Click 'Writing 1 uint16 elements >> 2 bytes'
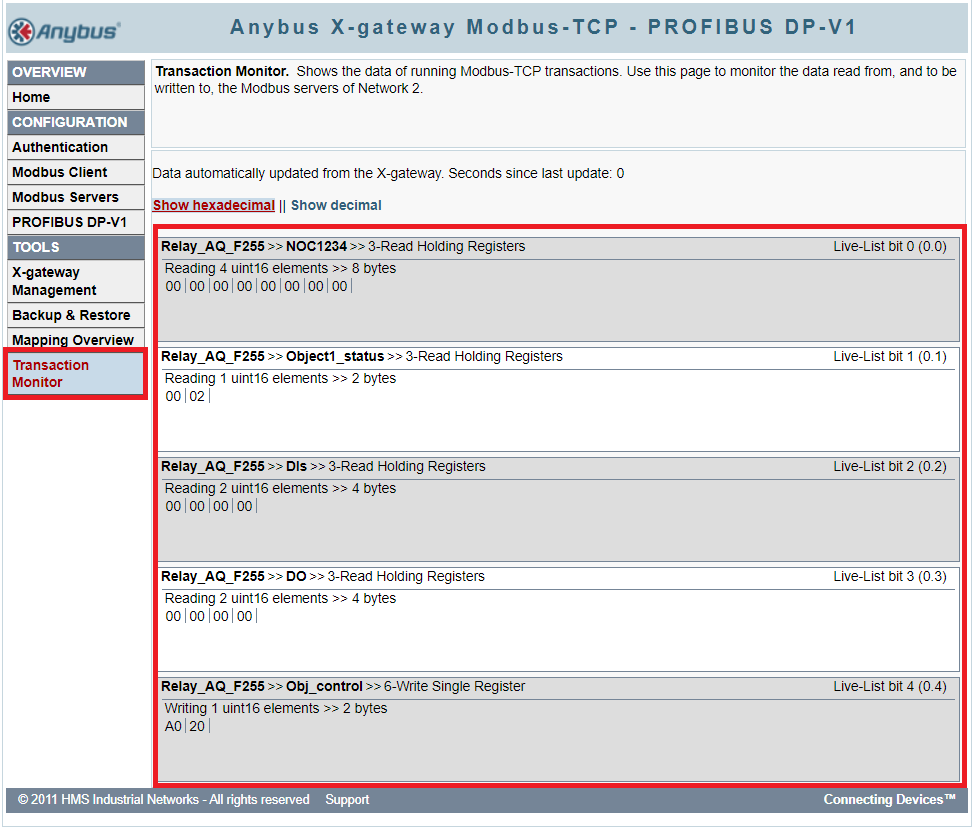The height and width of the screenshot is (827, 977). (275, 708)
